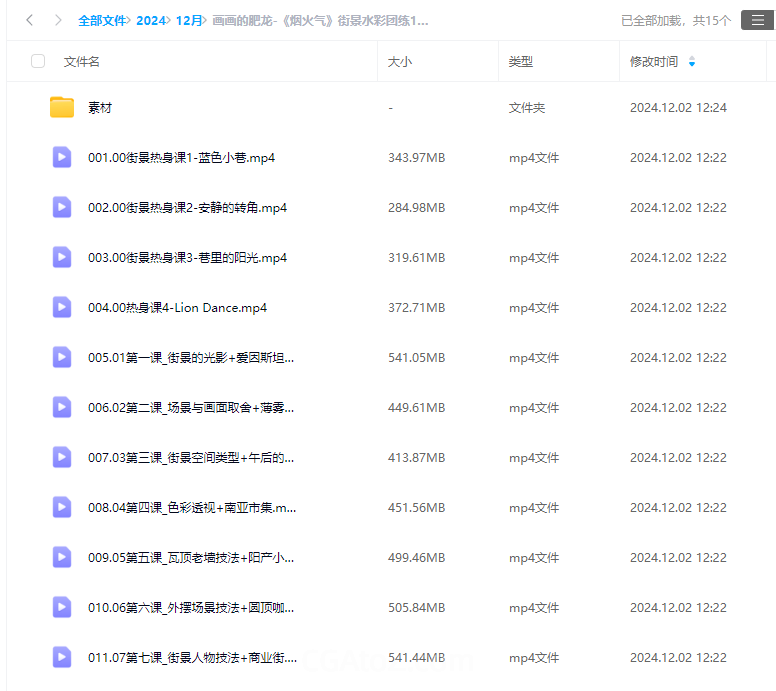Navigate to 12月 breadcrumb folder
The height and width of the screenshot is (691, 776).
(x=188, y=20)
